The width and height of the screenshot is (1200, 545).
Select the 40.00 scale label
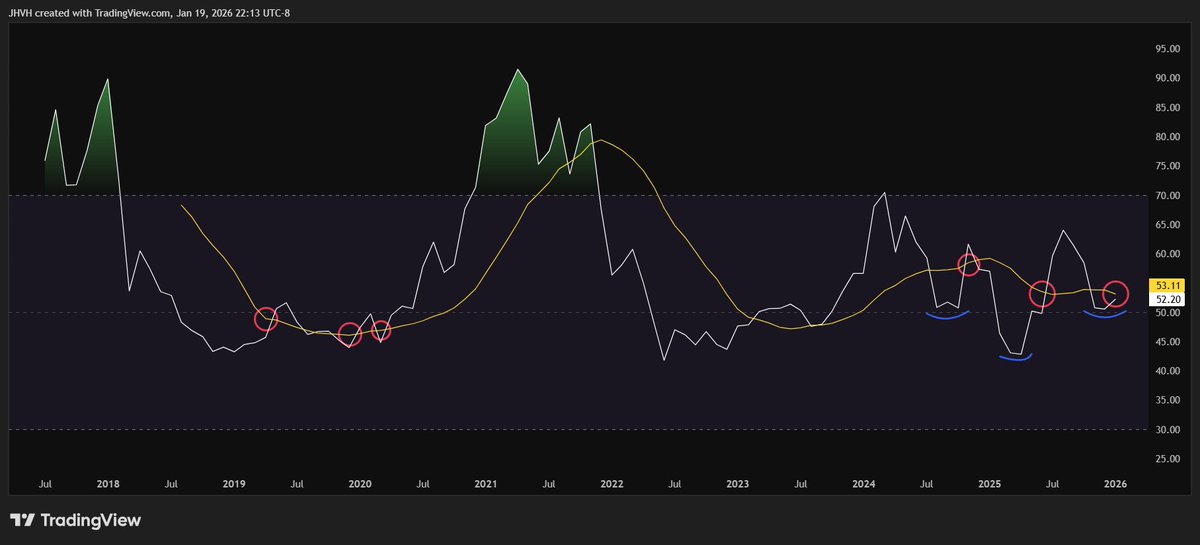coord(1168,371)
